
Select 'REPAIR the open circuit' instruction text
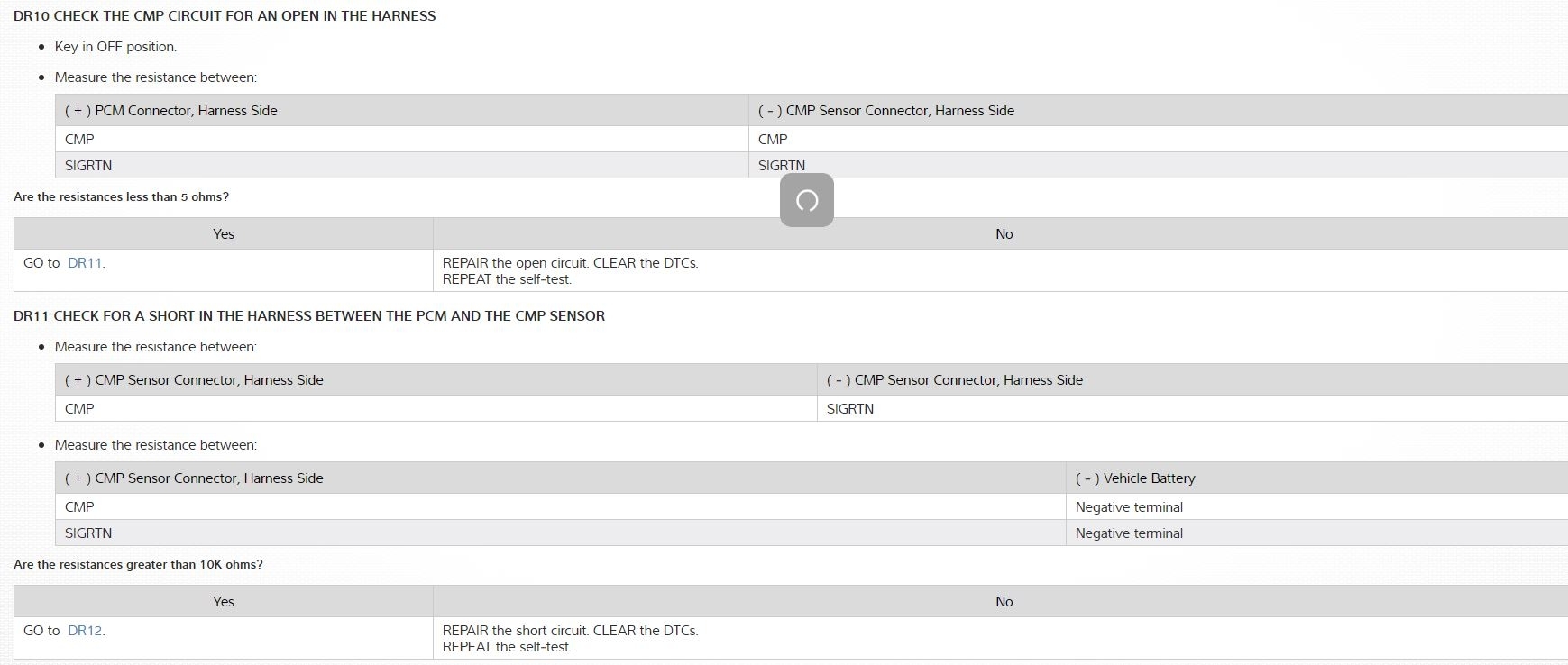570,263
